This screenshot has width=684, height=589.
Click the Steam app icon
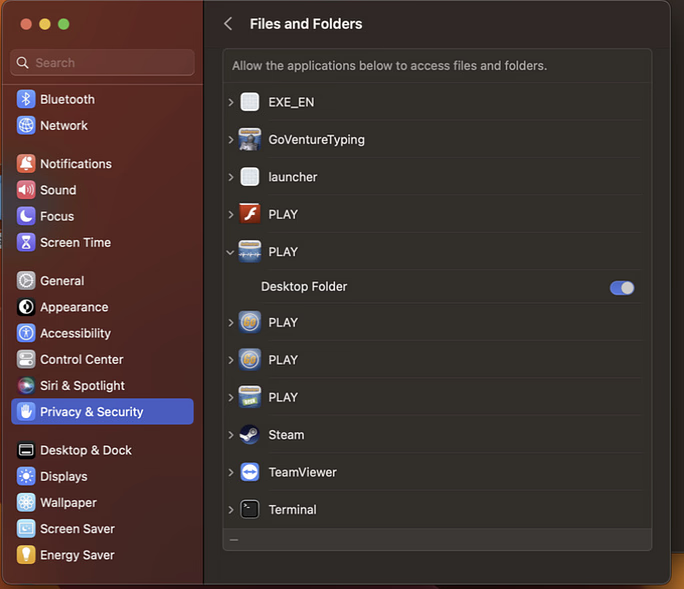(250, 435)
